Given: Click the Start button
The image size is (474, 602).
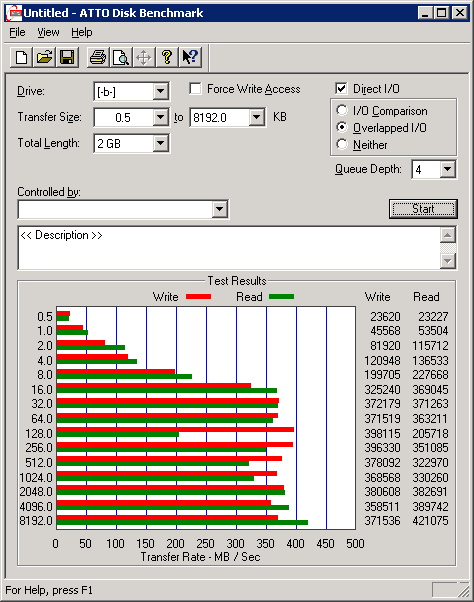Looking at the screenshot, I should click(423, 209).
